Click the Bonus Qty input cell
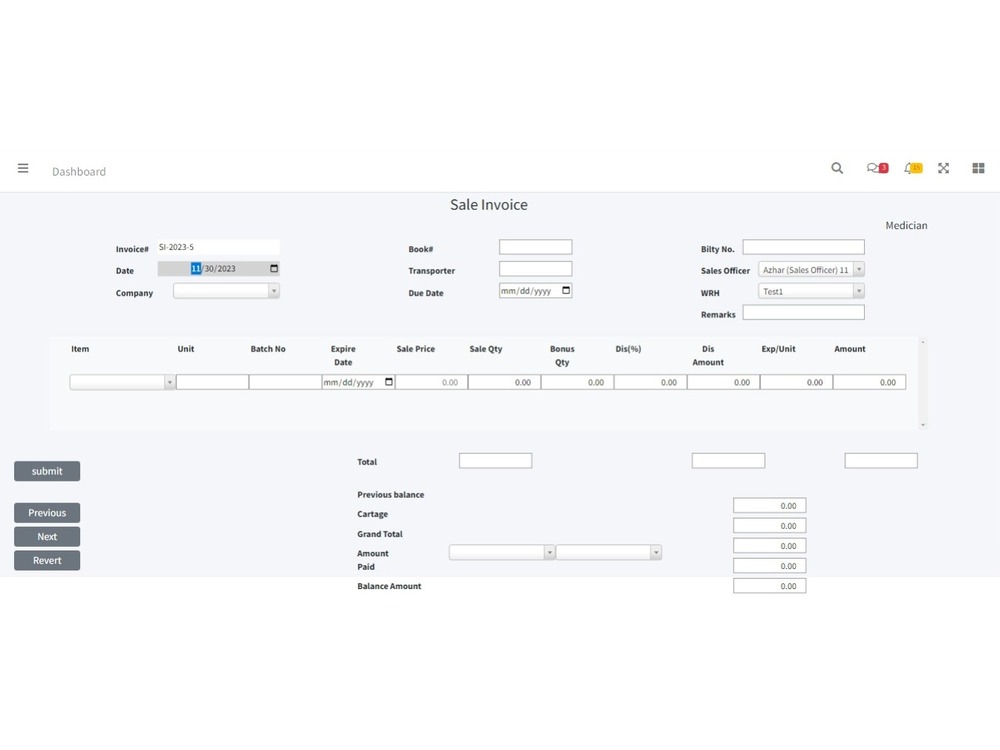This screenshot has height=750, width=1000. 578,382
